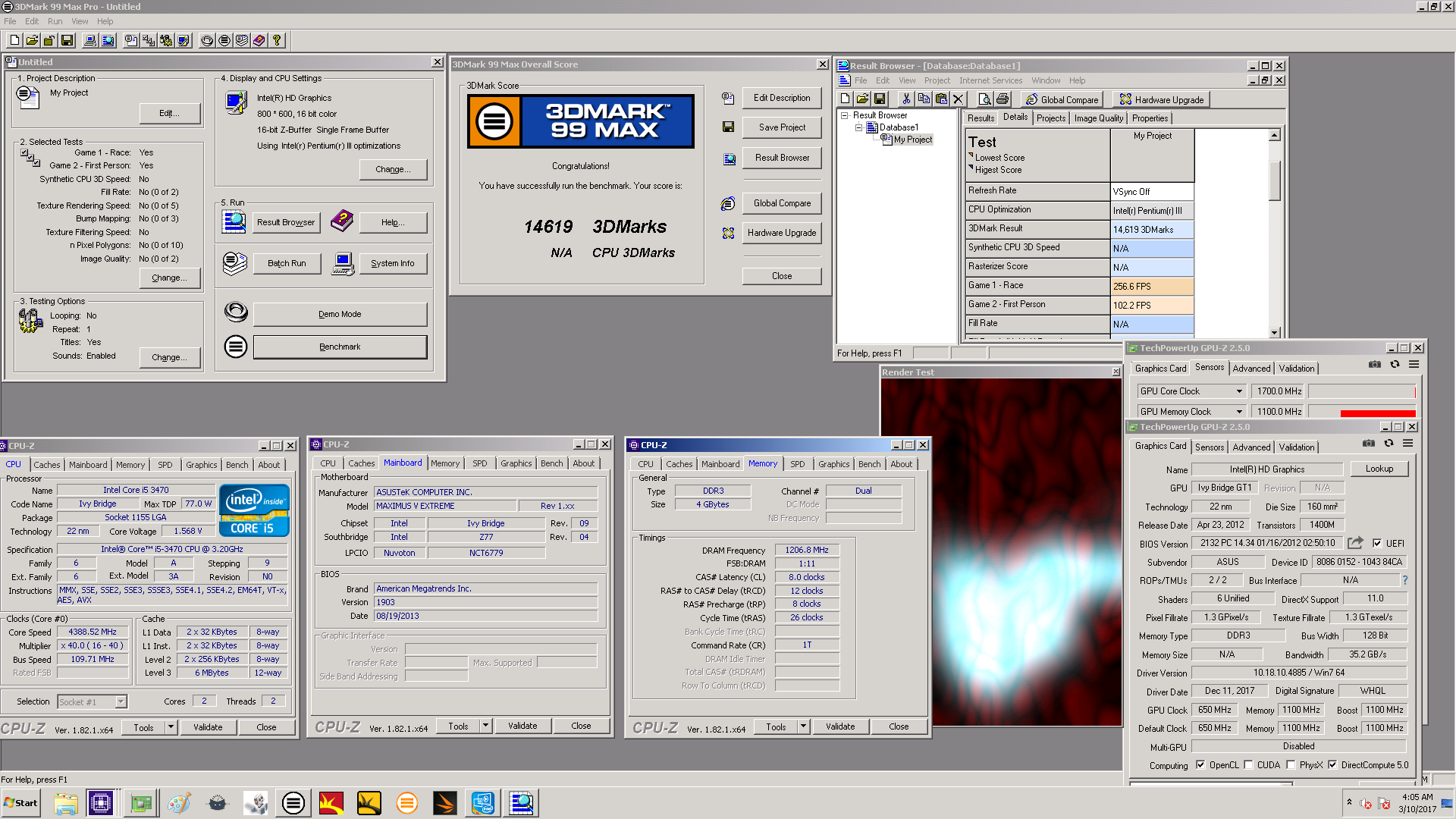Click the Lookup button in GPU-Z
This screenshot has width=1456, height=819.
(1379, 469)
